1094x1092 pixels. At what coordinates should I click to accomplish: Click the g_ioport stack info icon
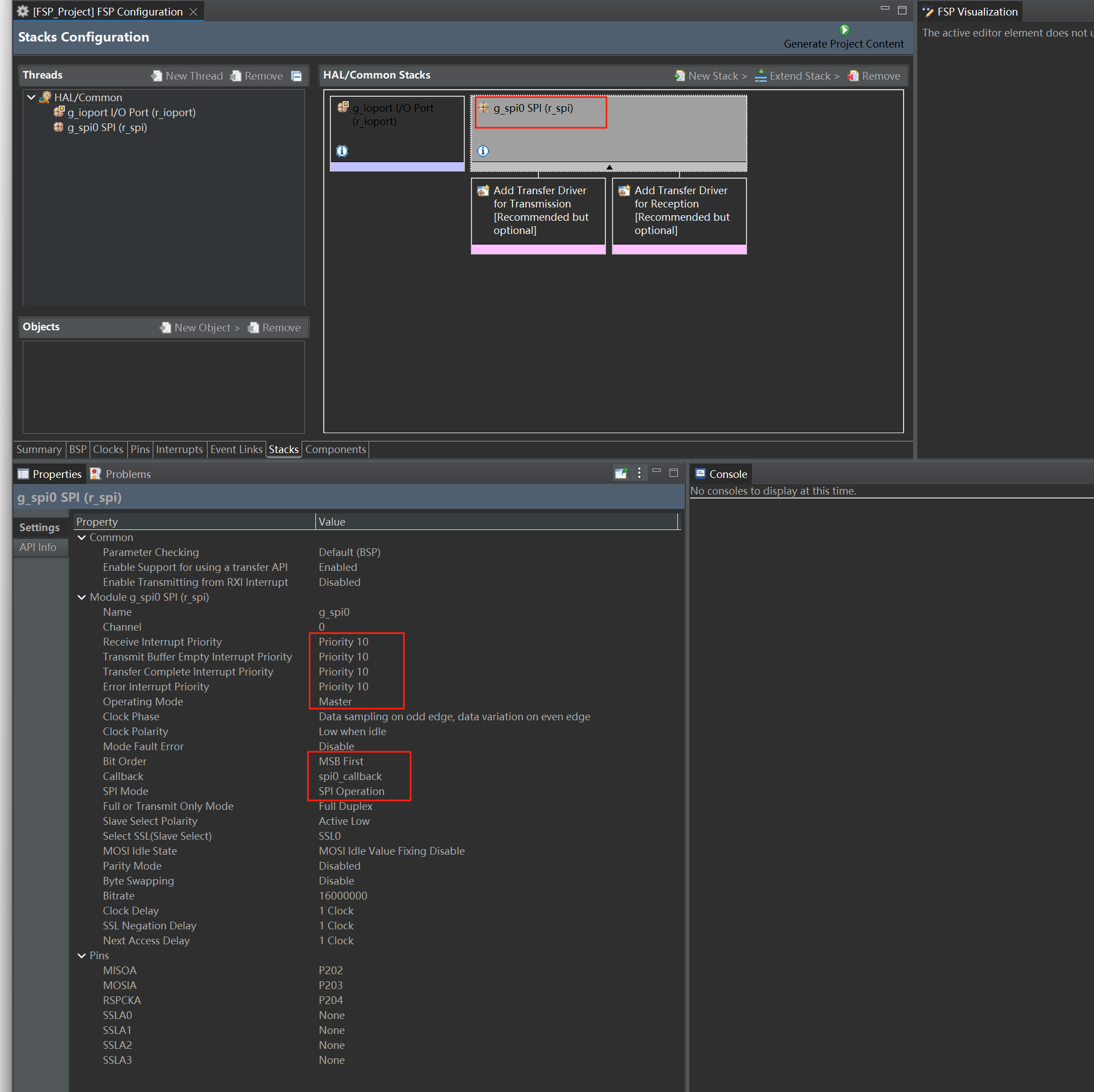pyautogui.click(x=342, y=150)
